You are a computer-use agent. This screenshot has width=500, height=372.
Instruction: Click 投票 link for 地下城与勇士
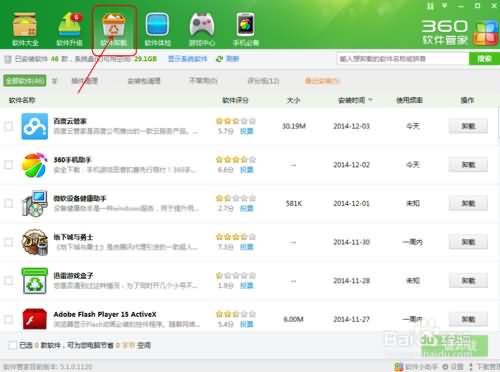(247, 247)
